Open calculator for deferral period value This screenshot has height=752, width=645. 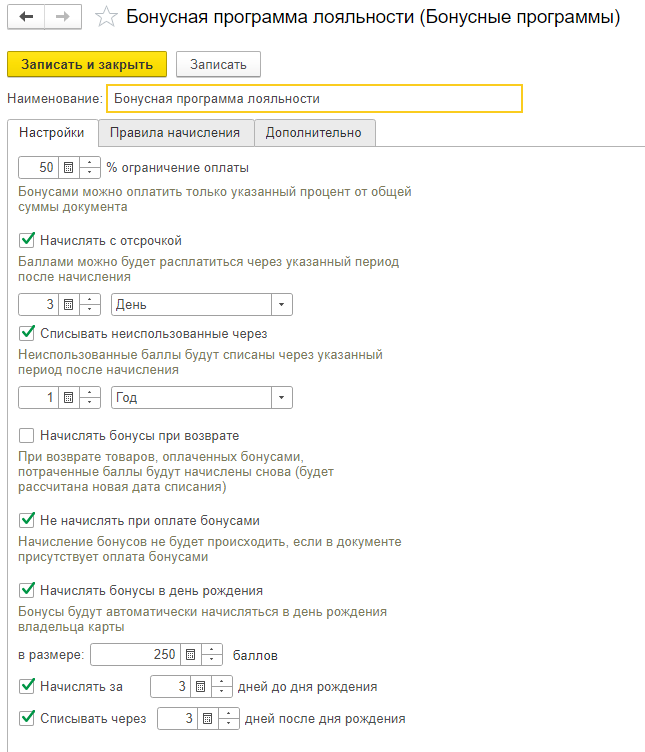pos(69,305)
